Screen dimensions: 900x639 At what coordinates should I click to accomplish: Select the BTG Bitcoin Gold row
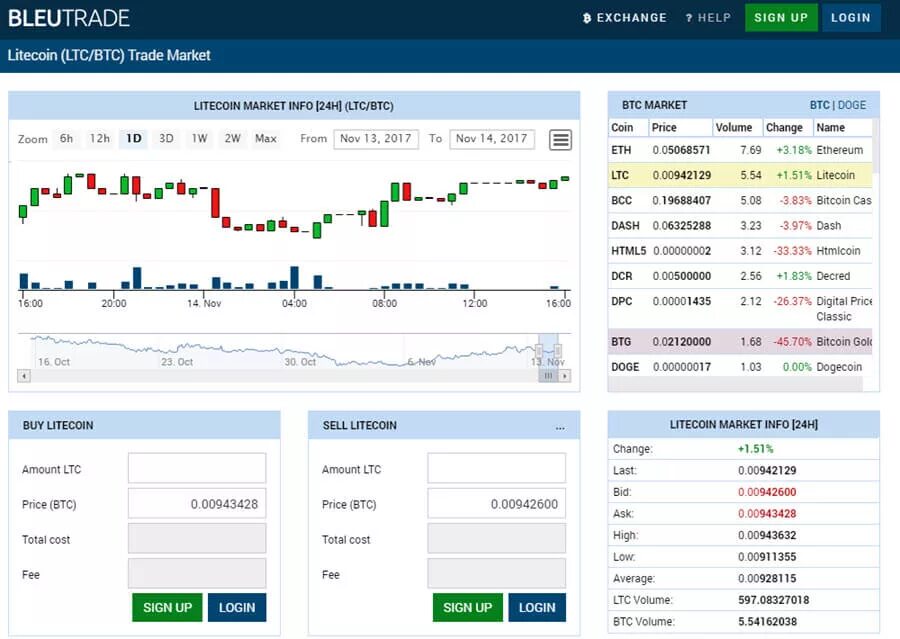[x=740, y=342]
